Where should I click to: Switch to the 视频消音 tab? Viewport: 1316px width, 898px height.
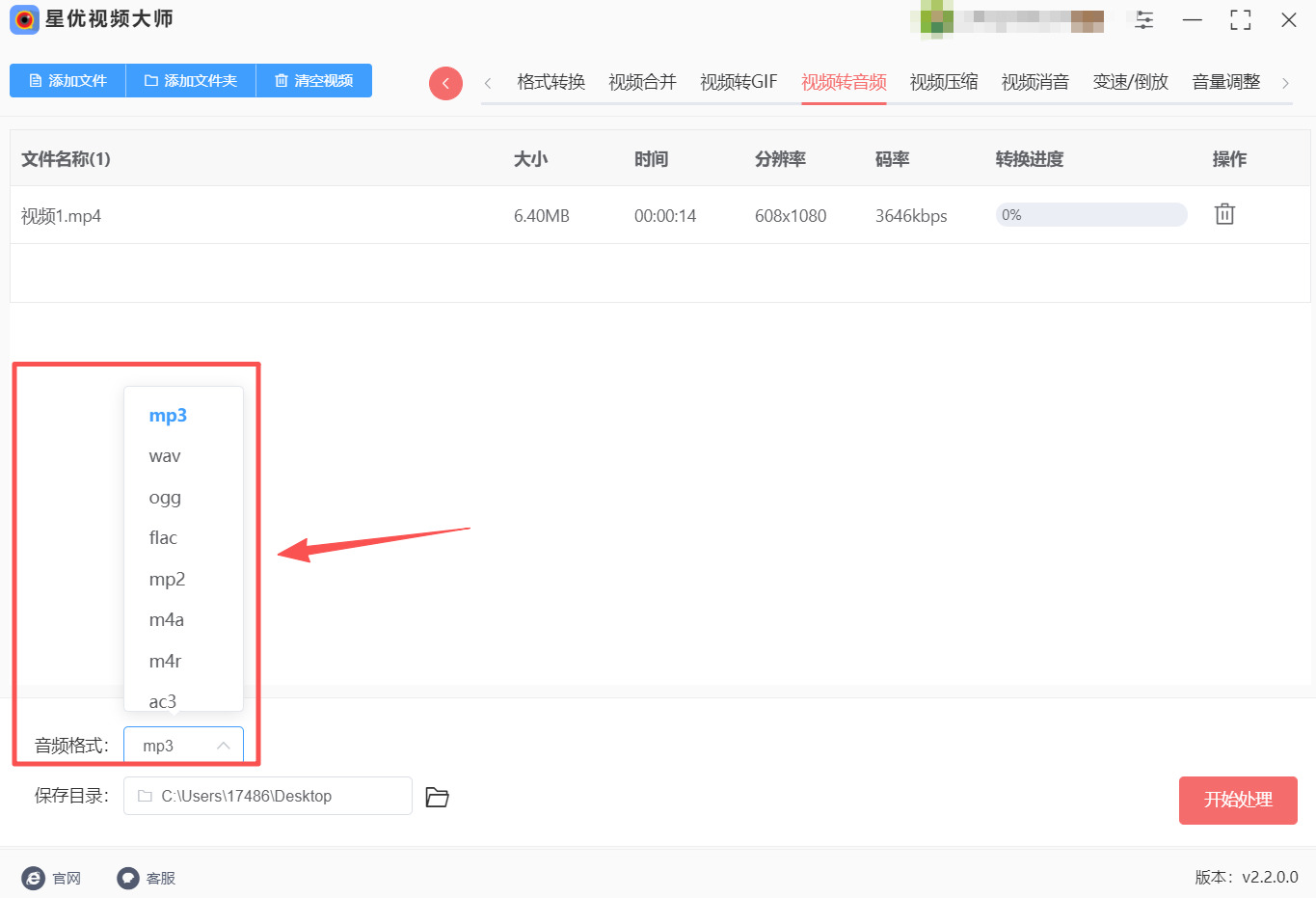pyautogui.click(x=1035, y=82)
